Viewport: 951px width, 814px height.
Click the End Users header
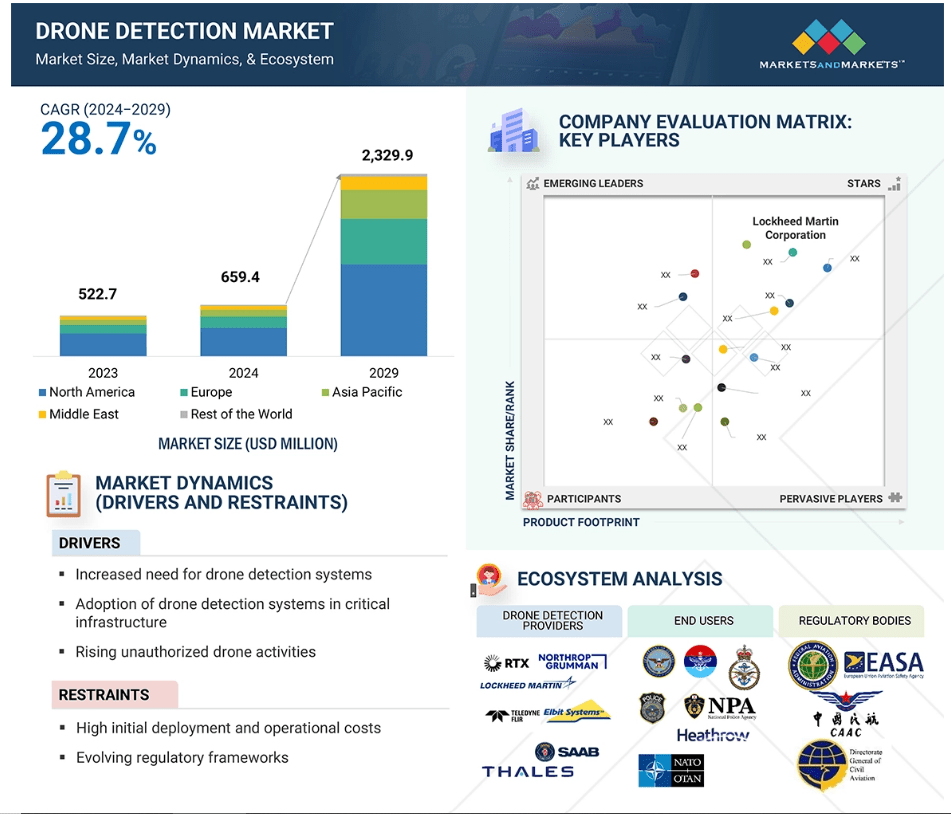[703, 620]
